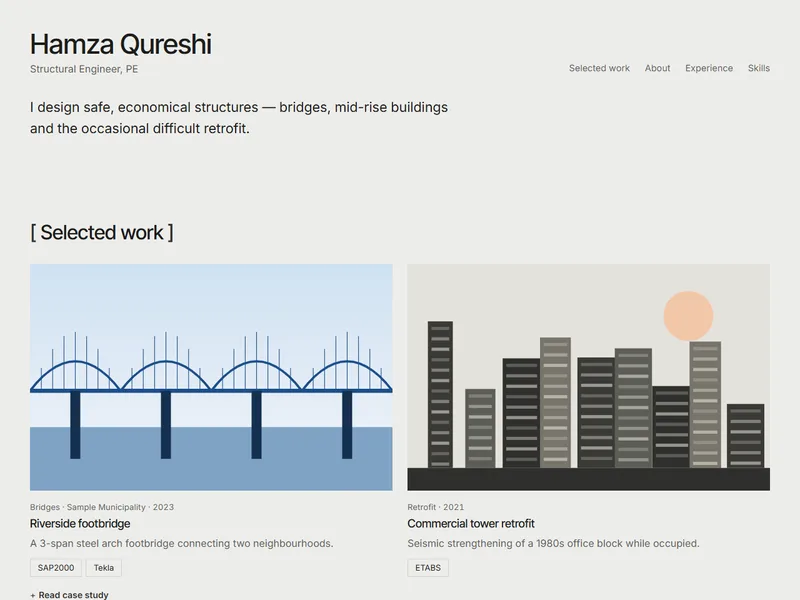Select the Skills navigation link
The width and height of the screenshot is (800, 600).
pyautogui.click(x=759, y=68)
